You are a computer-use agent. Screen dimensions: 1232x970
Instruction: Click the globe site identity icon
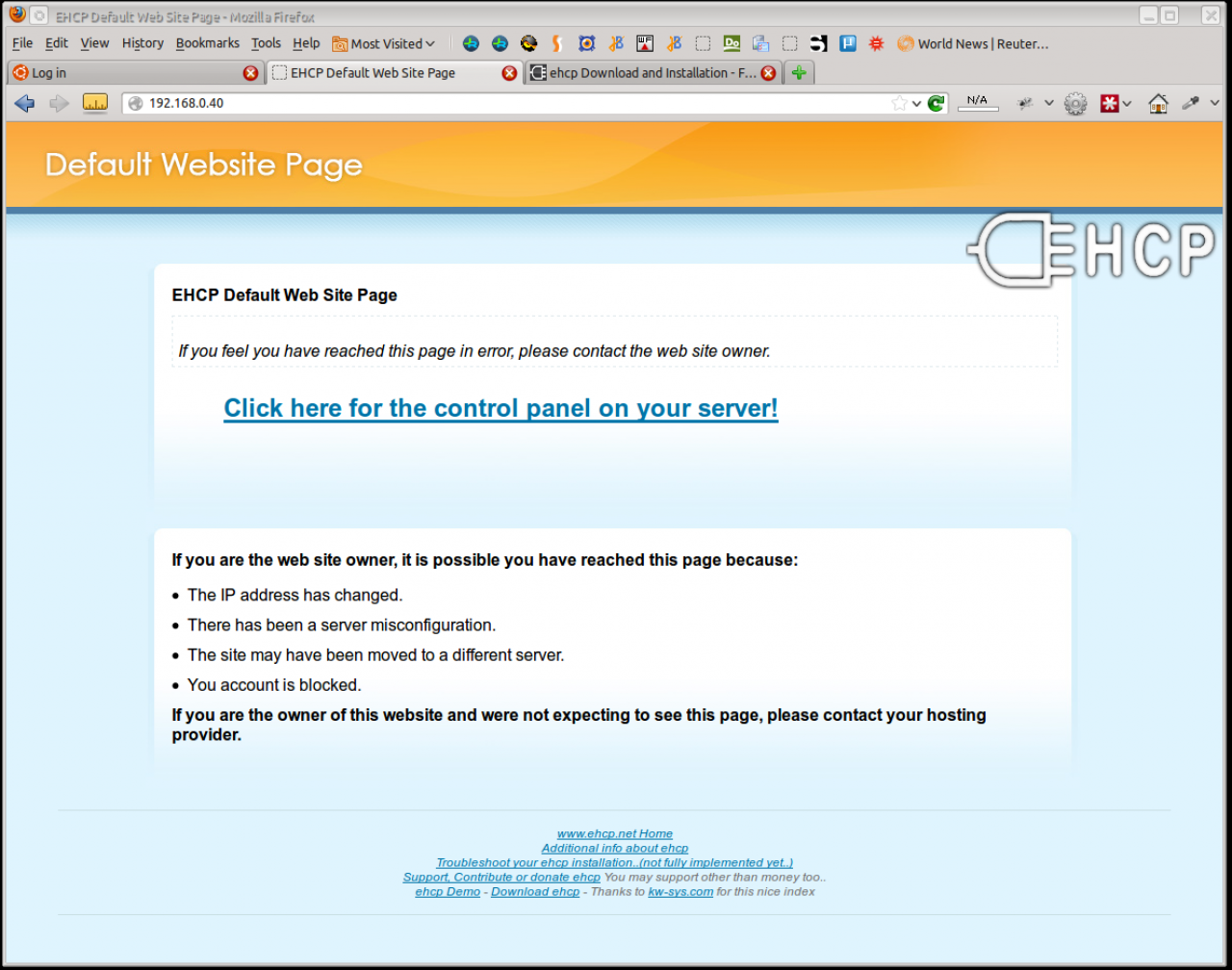135,103
